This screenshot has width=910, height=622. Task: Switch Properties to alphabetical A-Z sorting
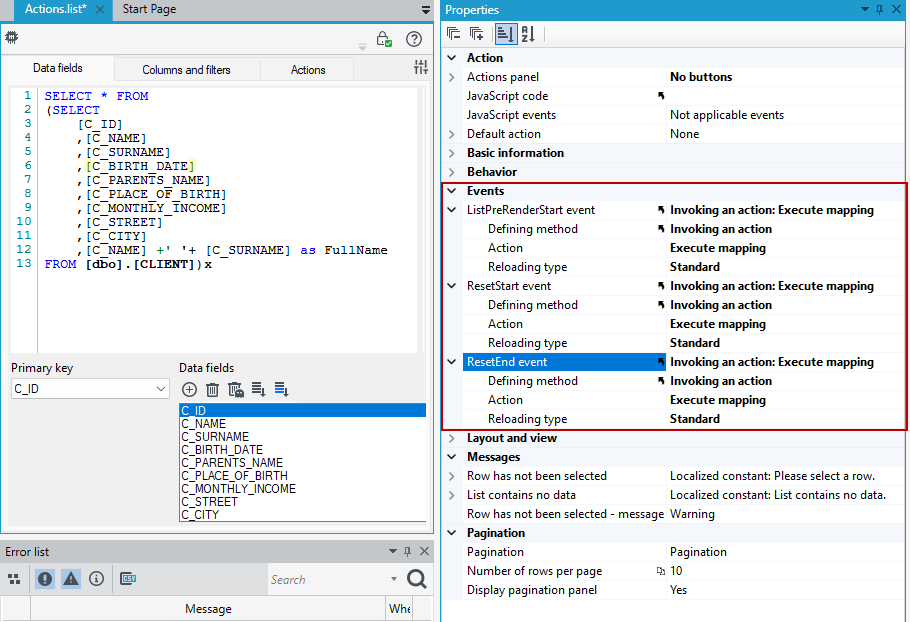(x=528, y=34)
